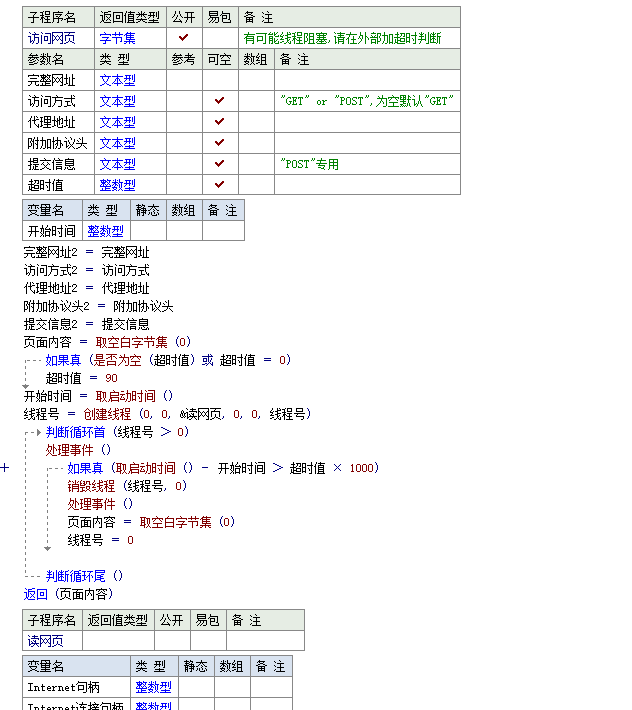The image size is (632, 710).
Task: Click the empty 易包 cell of 访问网页
Action: pos(220,38)
